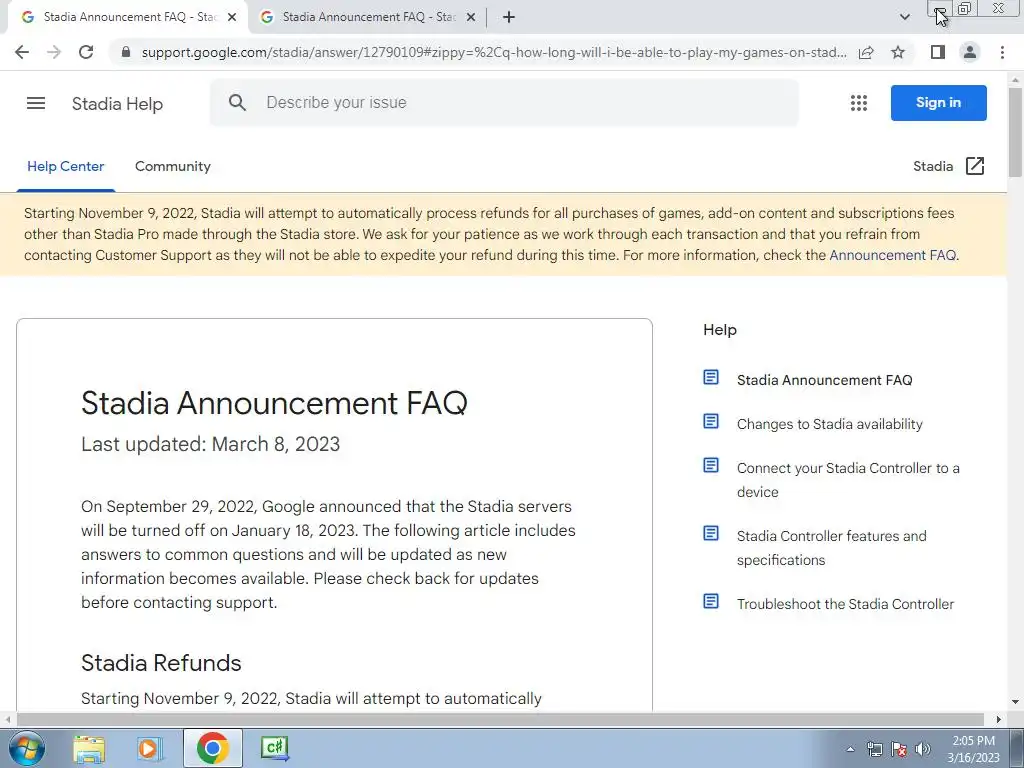Open Troubleshoot the Stadia Controller article
The height and width of the screenshot is (768, 1024).
point(845,604)
